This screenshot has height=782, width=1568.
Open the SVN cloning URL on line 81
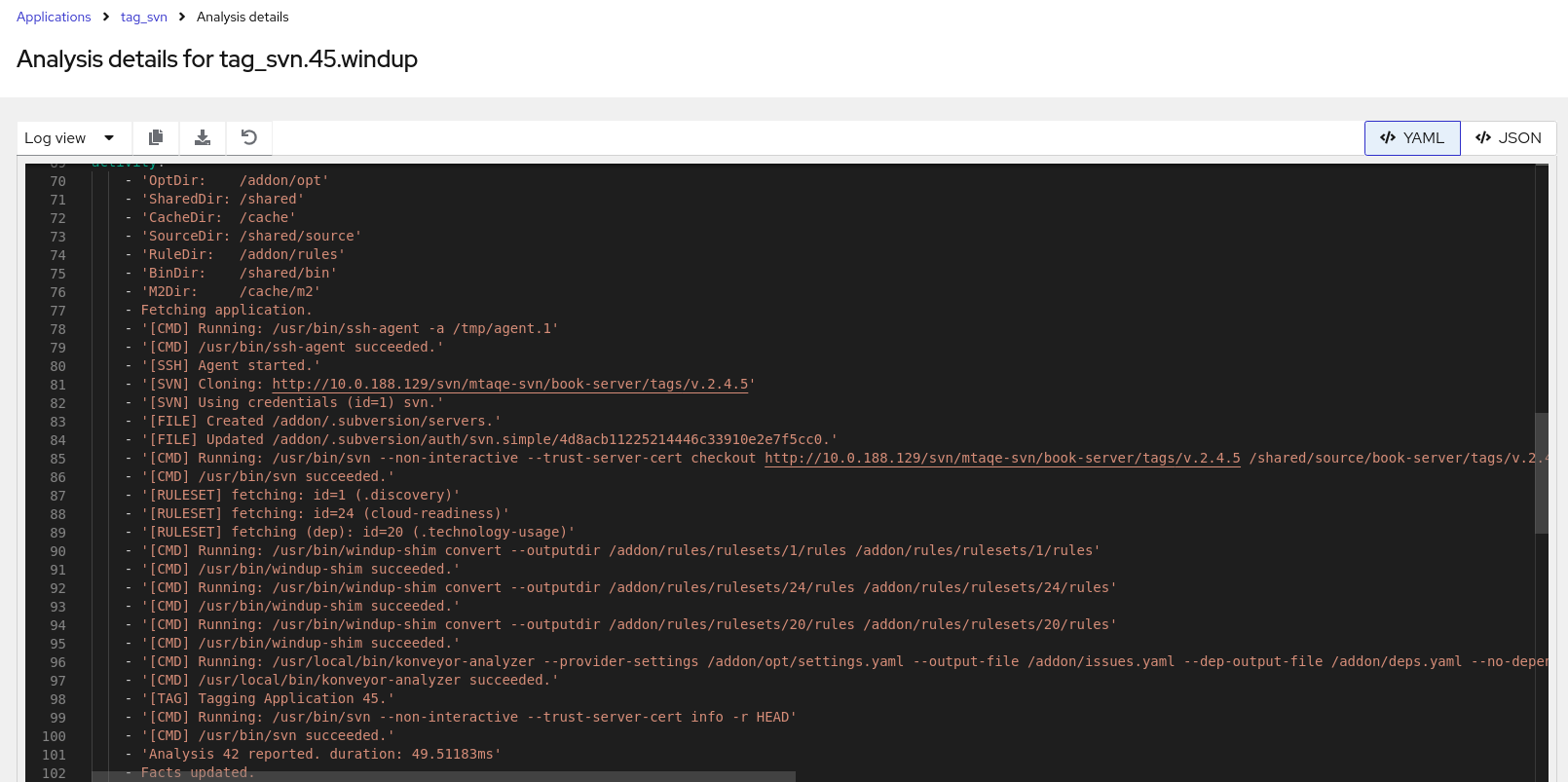click(x=509, y=384)
